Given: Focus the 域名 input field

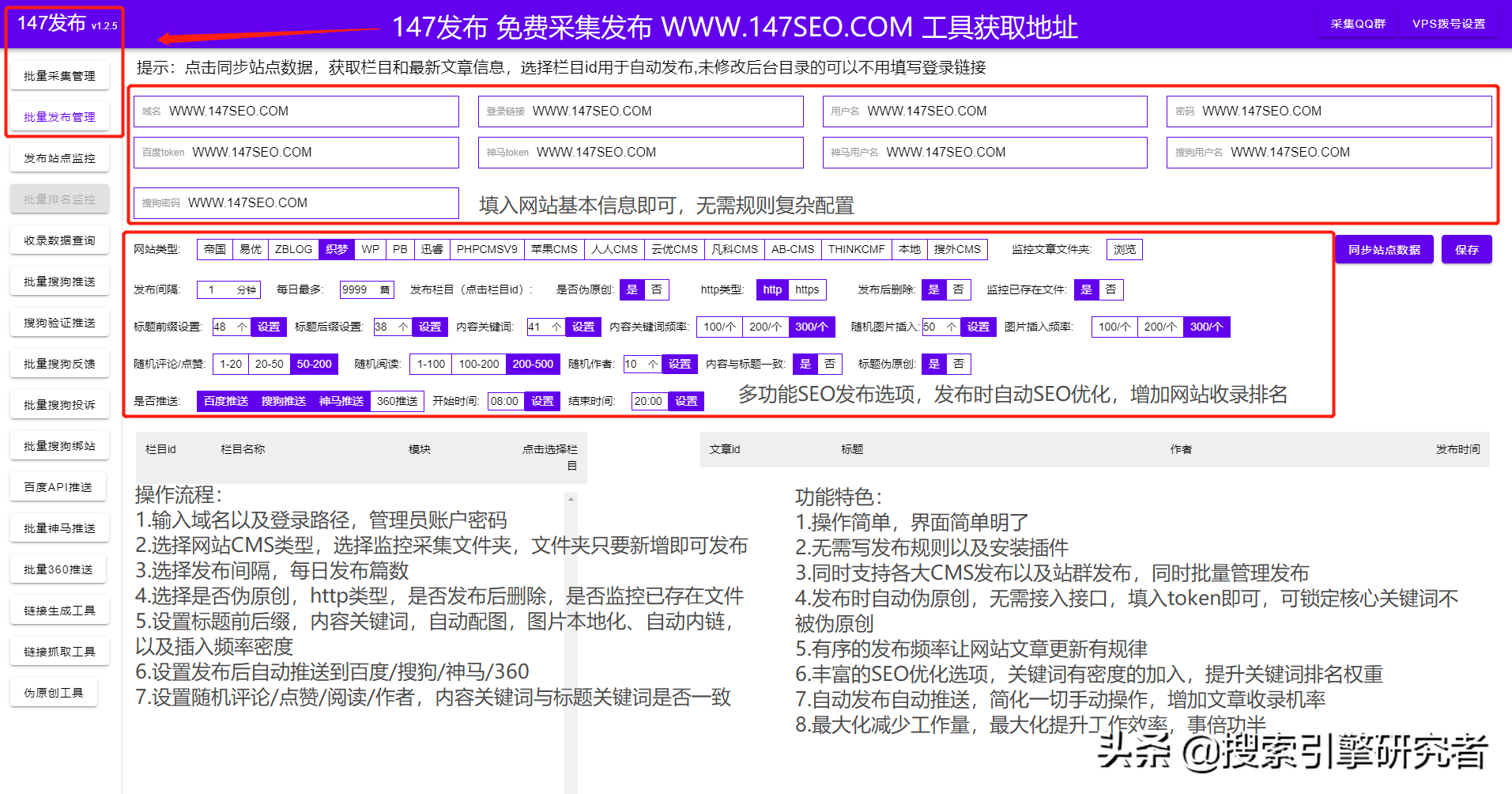Looking at the screenshot, I should [x=296, y=112].
